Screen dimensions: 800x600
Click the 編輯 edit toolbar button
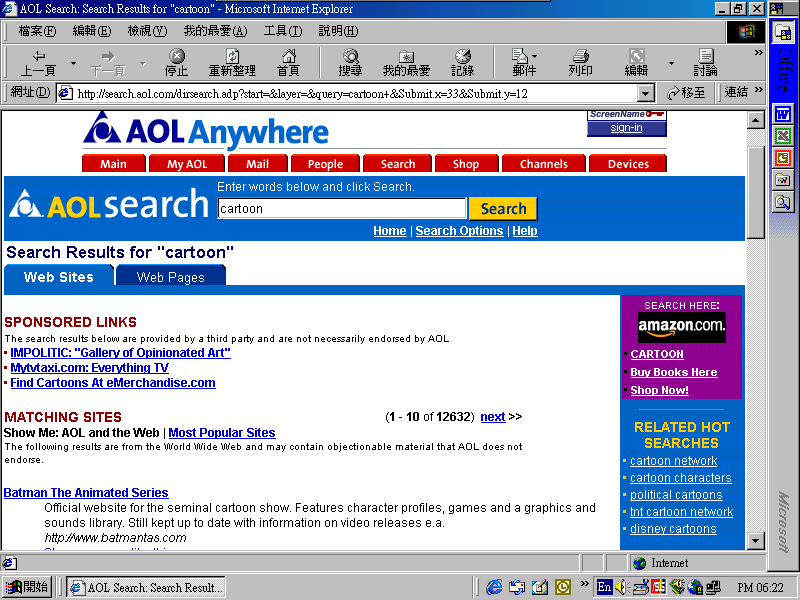(636, 63)
